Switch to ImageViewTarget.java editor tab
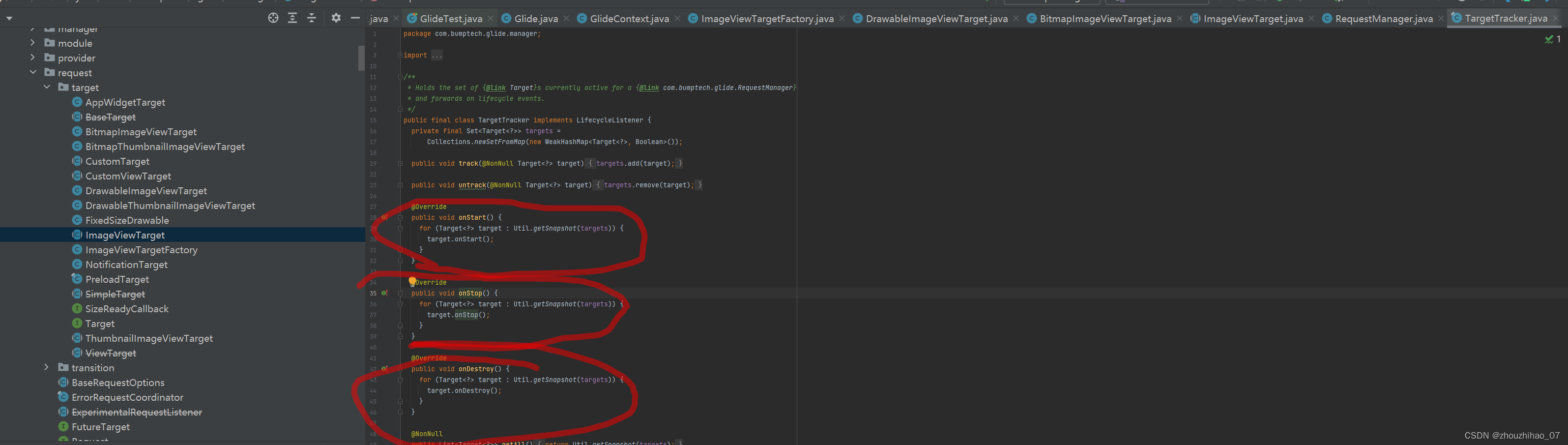The image size is (1568, 445). (x=1253, y=19)
